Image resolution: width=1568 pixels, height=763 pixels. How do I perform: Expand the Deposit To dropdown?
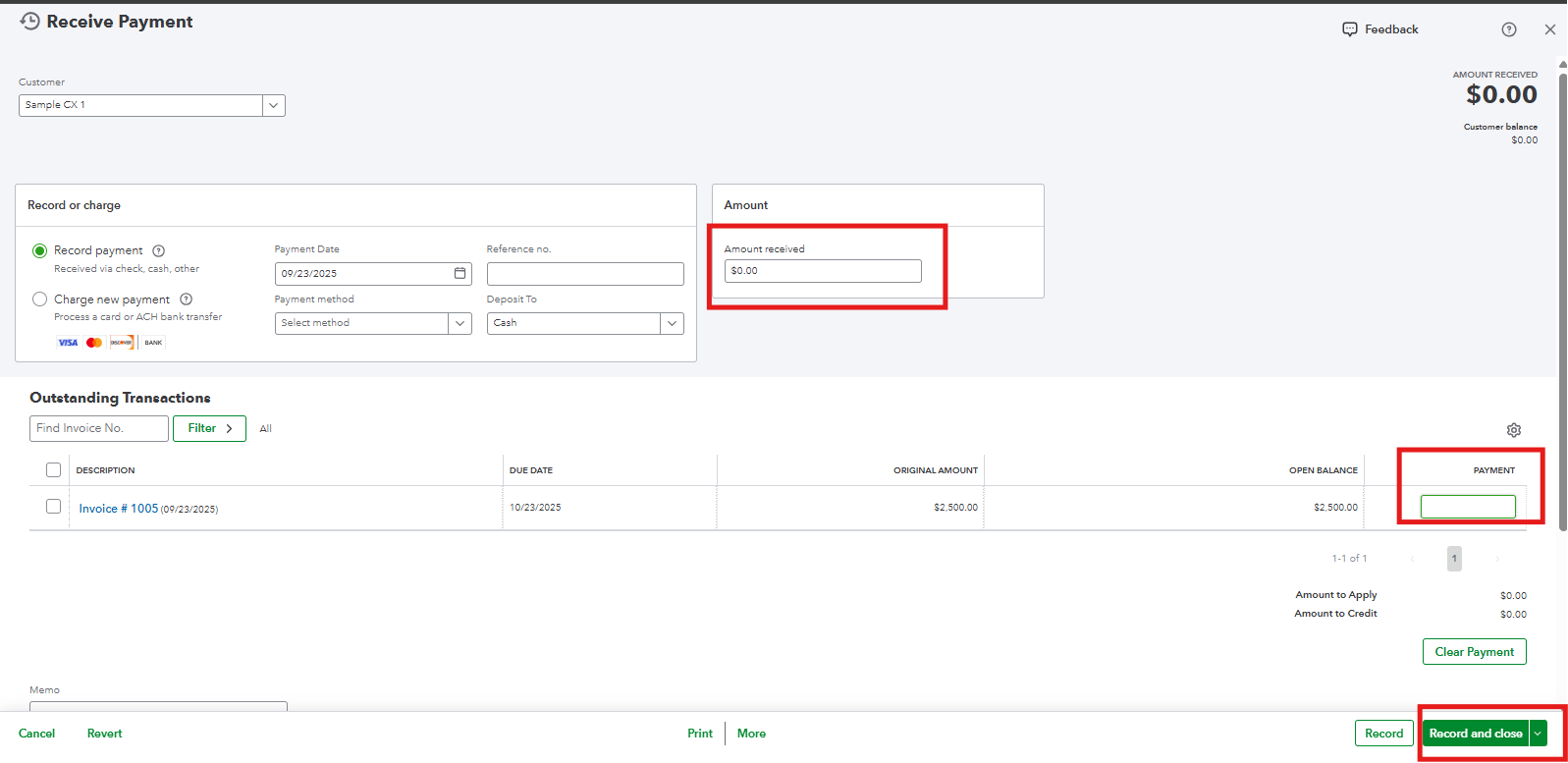[x=672, y=323]
